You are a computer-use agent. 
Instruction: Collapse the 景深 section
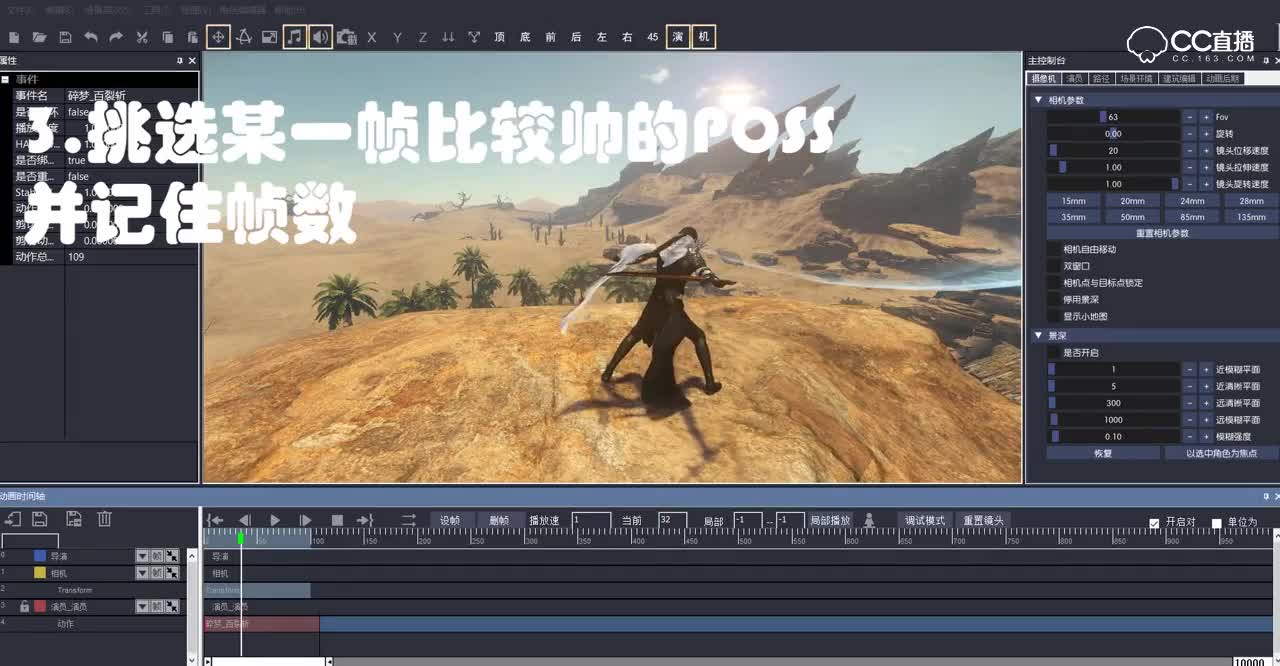point(1037,336)
